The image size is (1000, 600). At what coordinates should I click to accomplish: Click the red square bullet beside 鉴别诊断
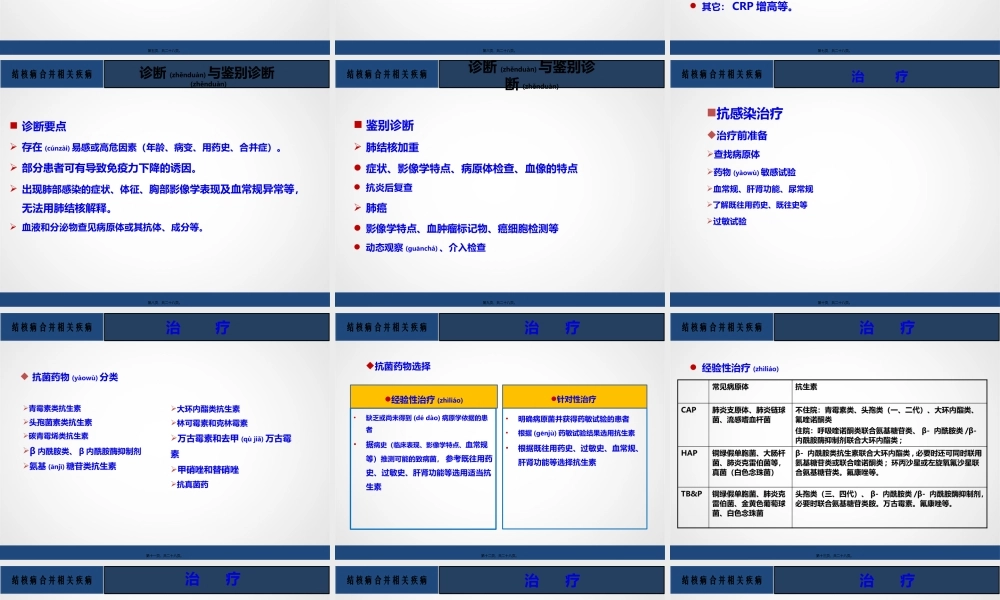pyautogui.click(x=360, y=126)
